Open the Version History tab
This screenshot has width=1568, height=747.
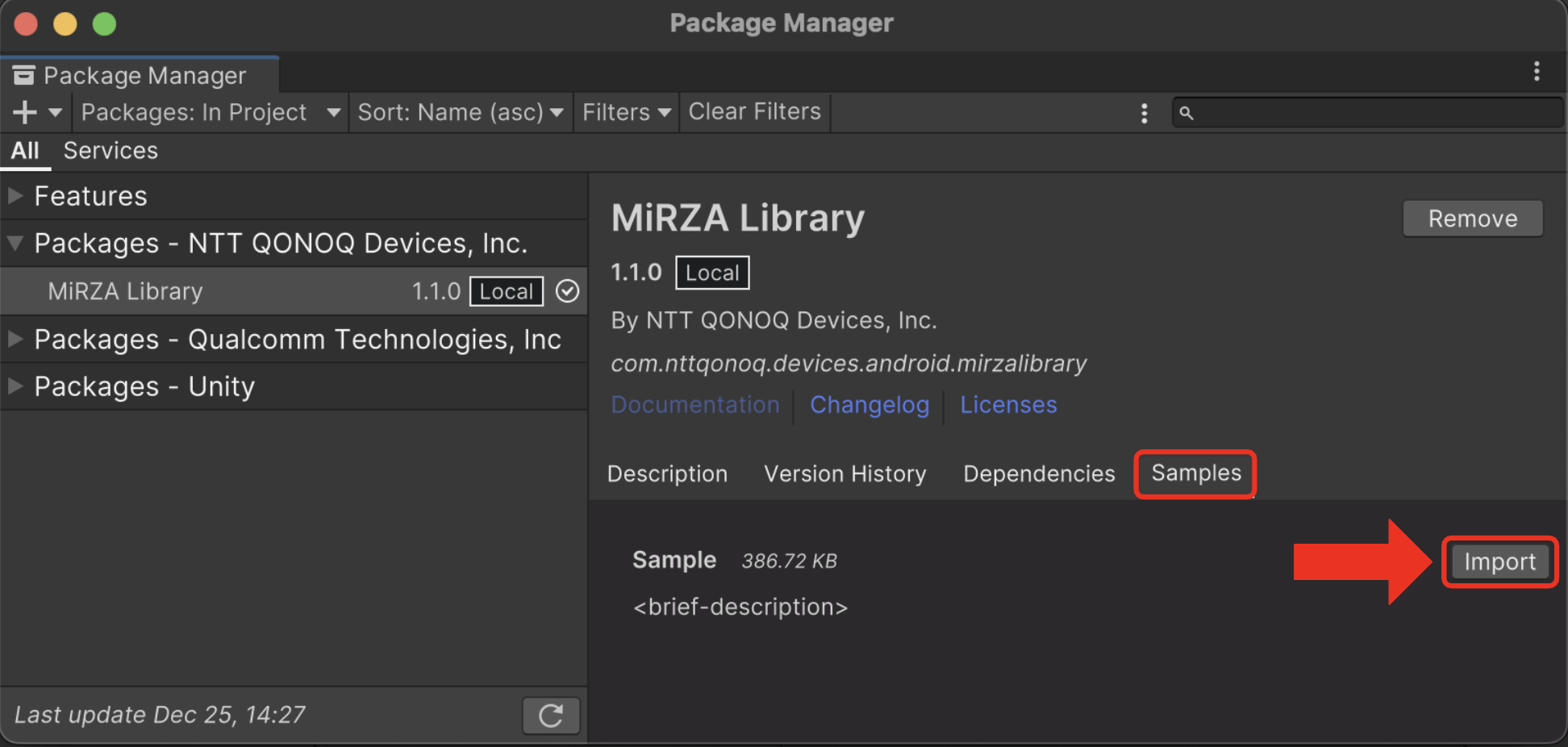pos(845,474)
